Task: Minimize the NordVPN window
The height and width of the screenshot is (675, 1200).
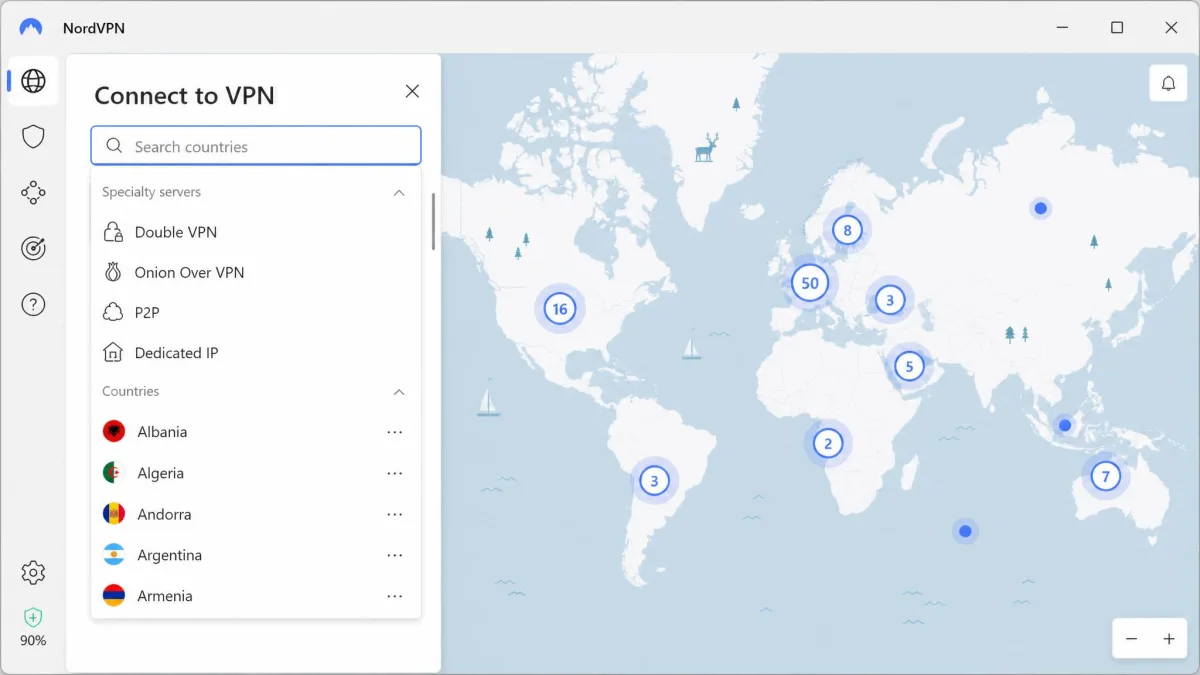Action: [x=1063, y=27]
